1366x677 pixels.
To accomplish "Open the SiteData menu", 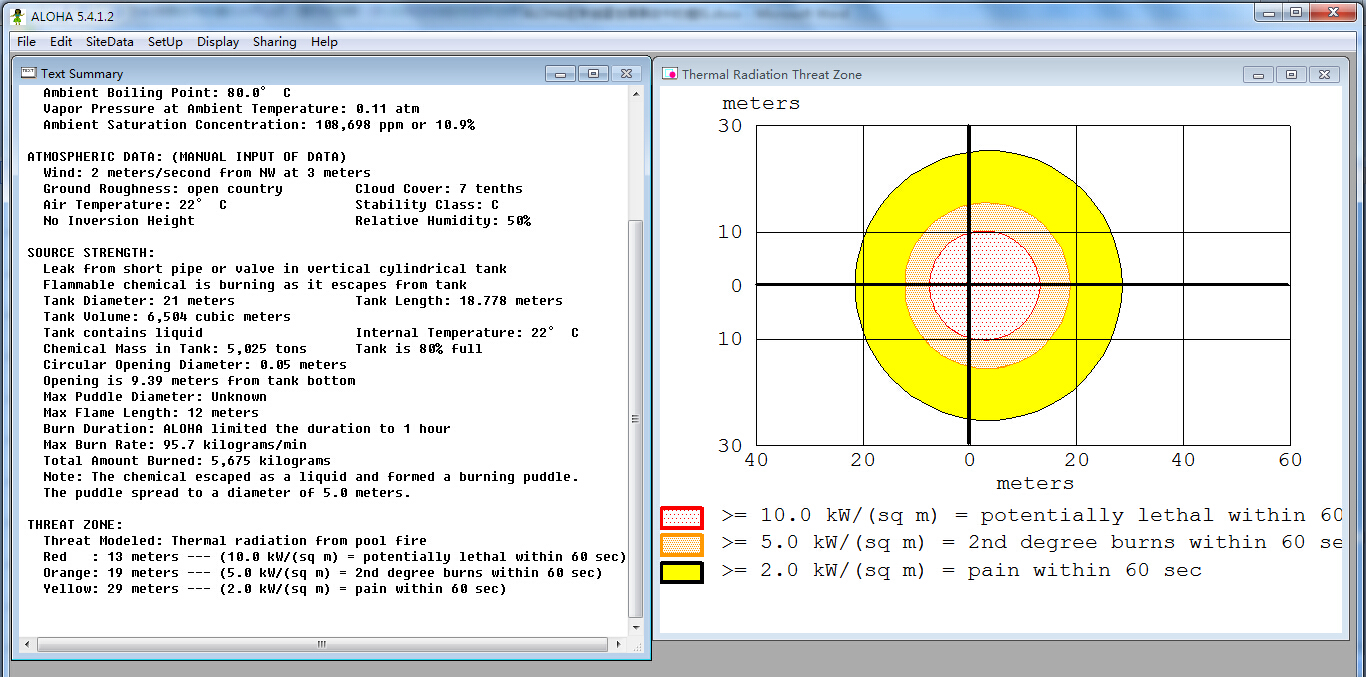I will pos(109,42).
